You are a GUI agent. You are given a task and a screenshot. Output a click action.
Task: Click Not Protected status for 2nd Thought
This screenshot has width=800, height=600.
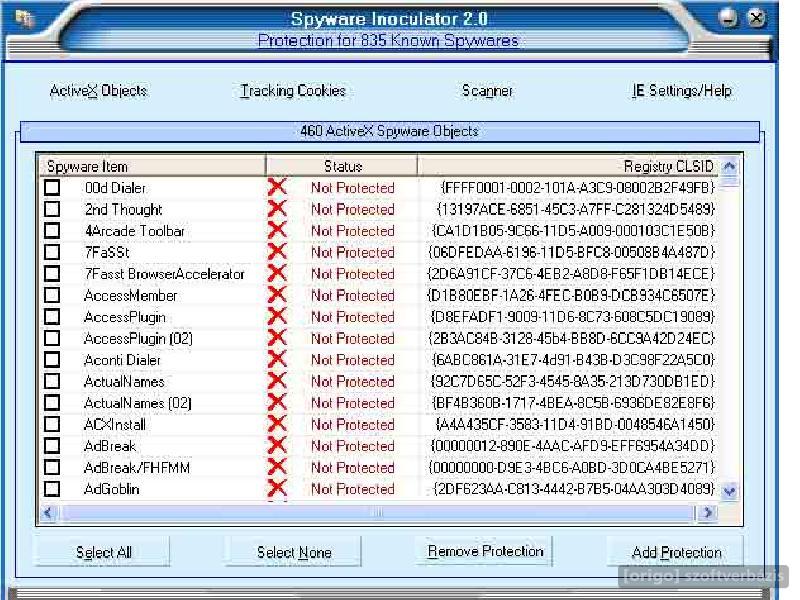pos(353,209)
